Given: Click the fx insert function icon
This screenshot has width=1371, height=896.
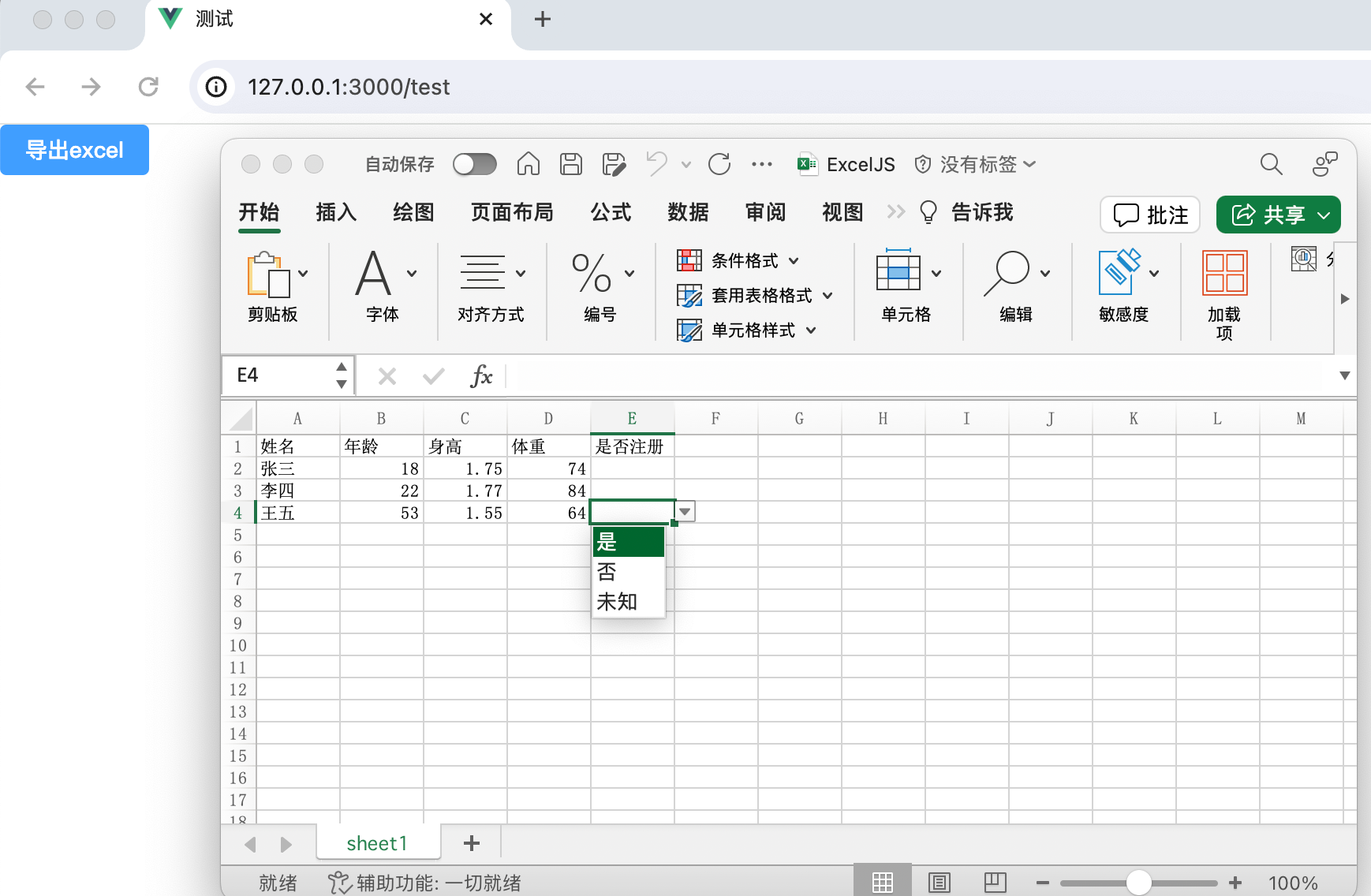Looking at the screenshot, I should click(x=481, y=376).
